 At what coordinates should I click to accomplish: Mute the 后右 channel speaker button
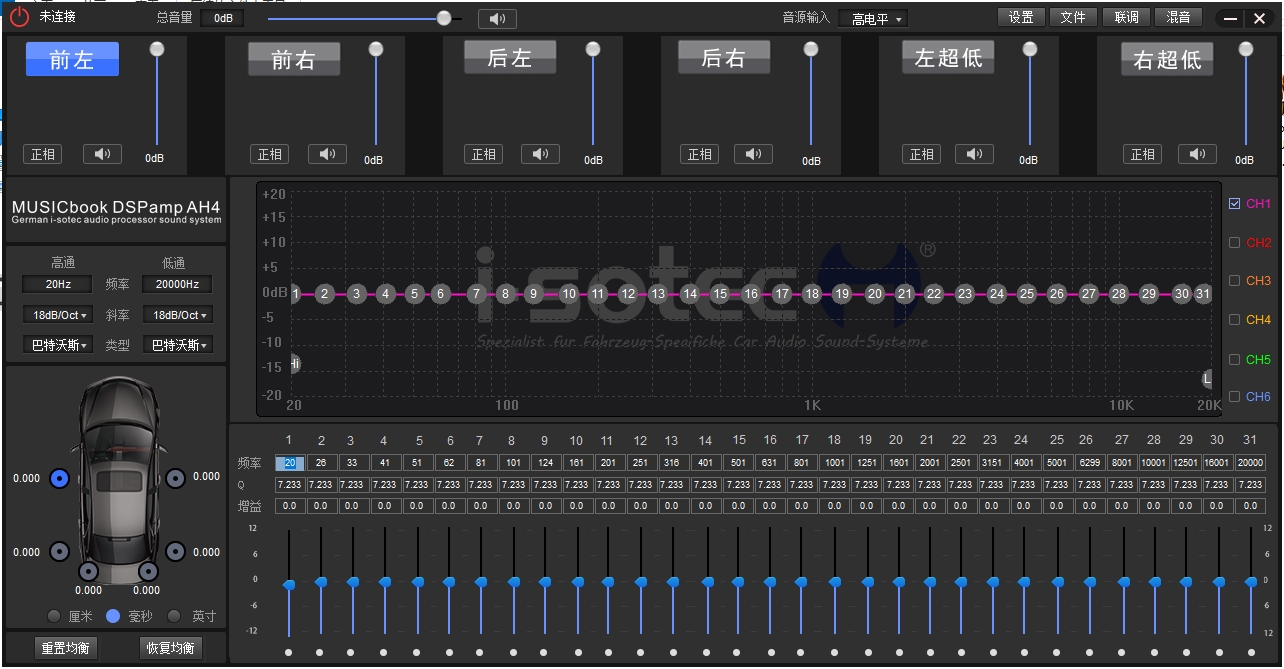point(753,154)
